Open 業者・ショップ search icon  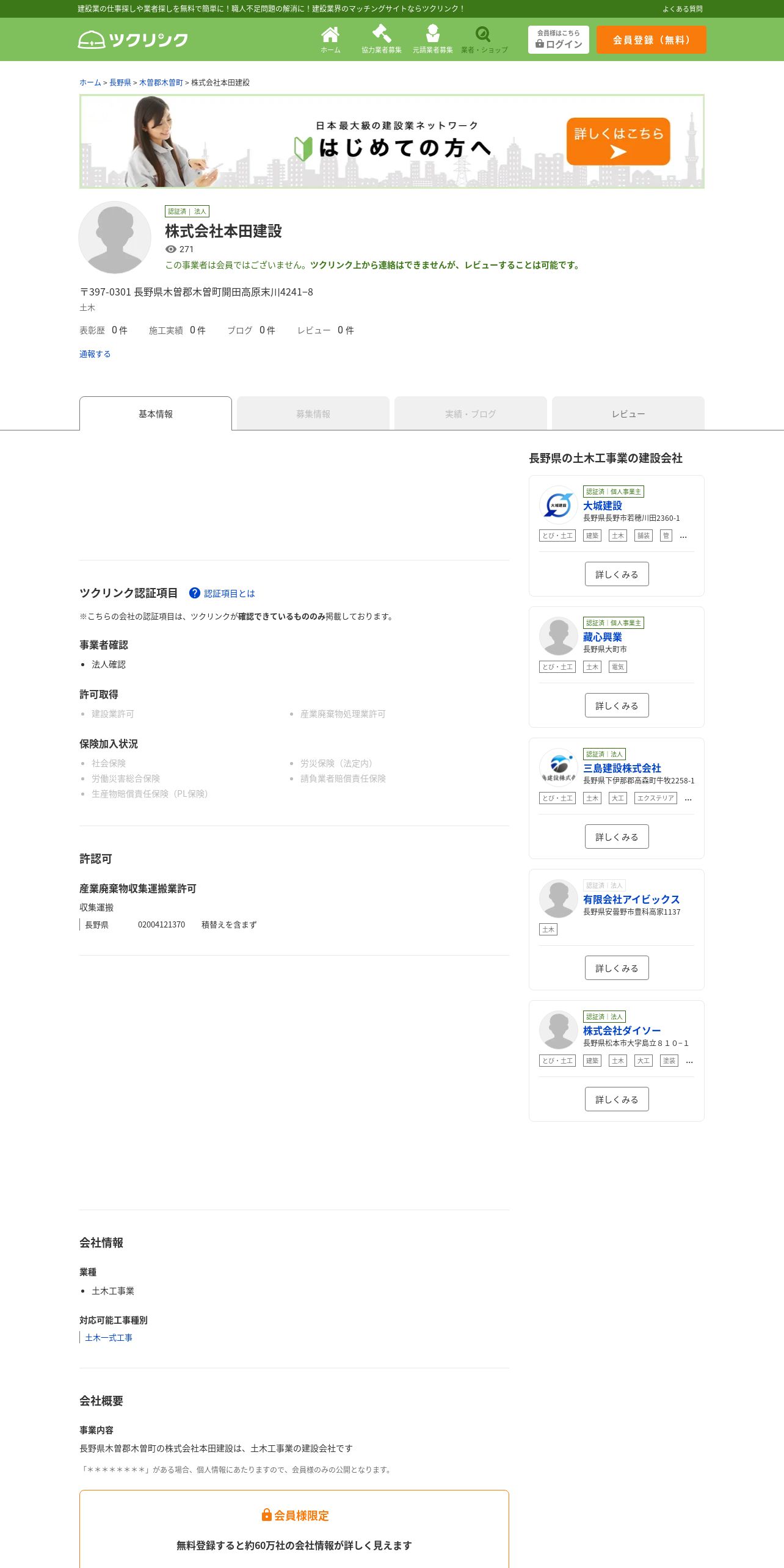[x=484, y=40]
